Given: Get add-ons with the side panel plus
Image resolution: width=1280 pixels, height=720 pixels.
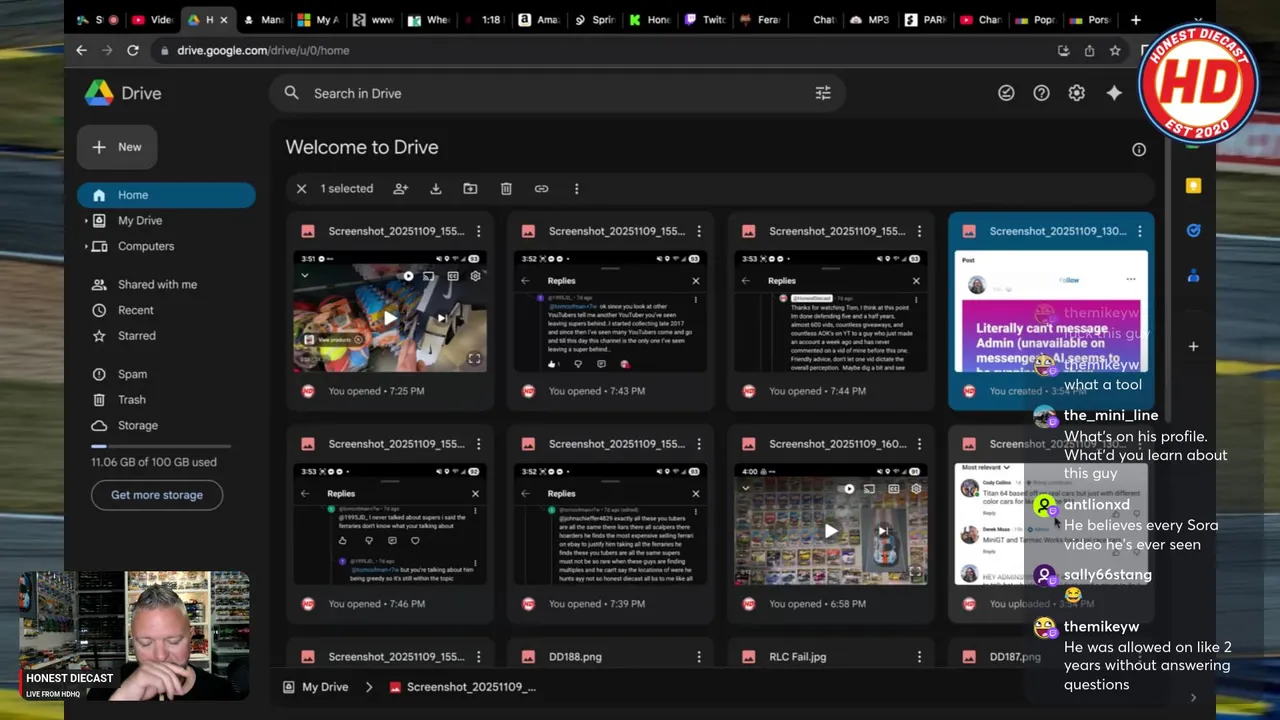Looking at the screenshot, I should coord(1193,346).
